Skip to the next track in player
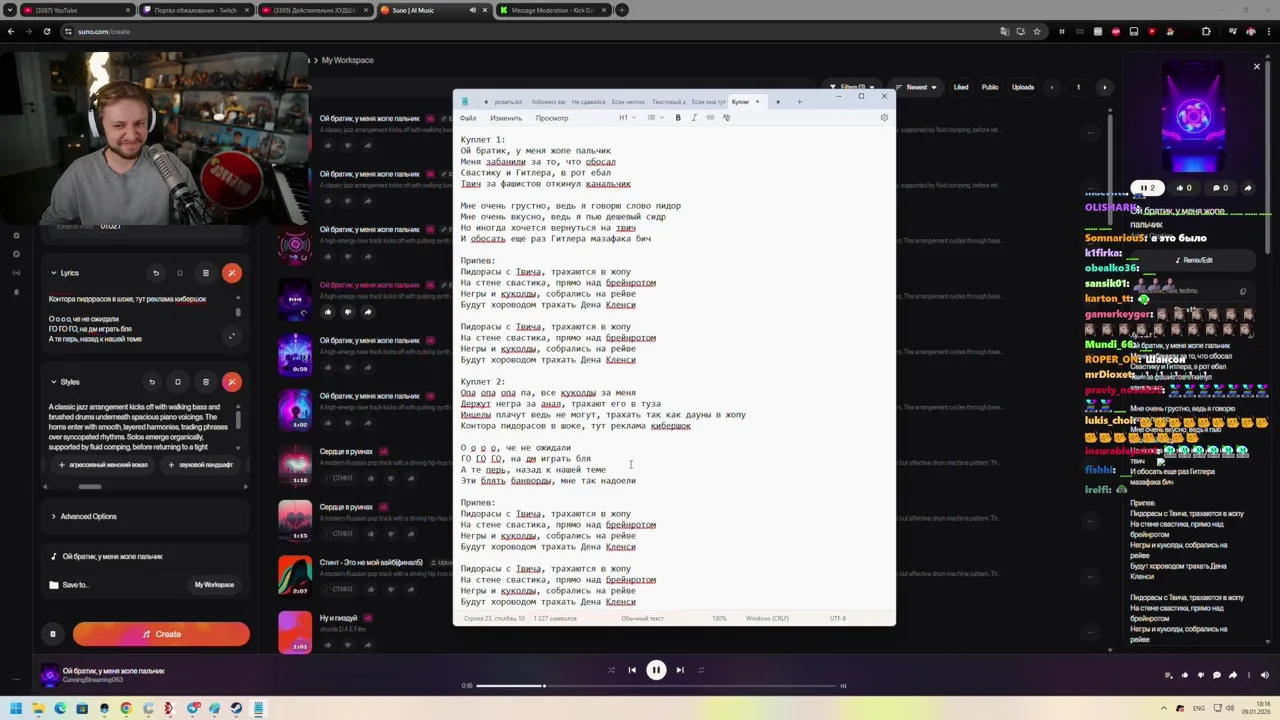This screenshot has width=1280, height=720. coord(680,670)
